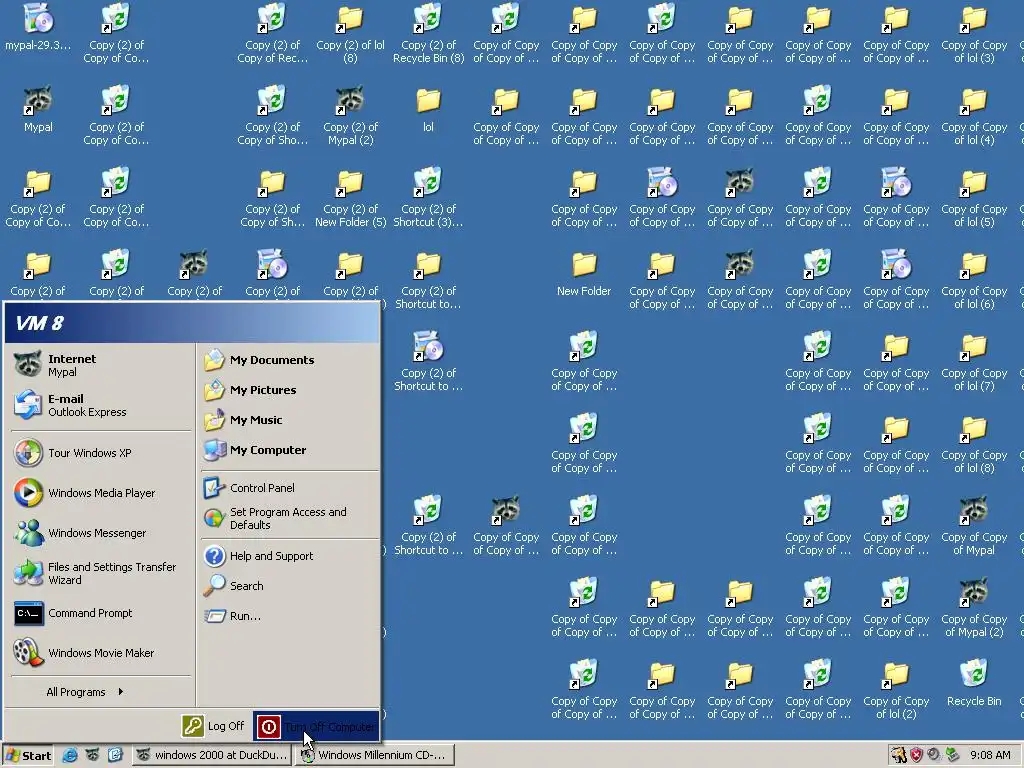
Task: Open Command Prompt from Start menu
Action: pos(101,613)
